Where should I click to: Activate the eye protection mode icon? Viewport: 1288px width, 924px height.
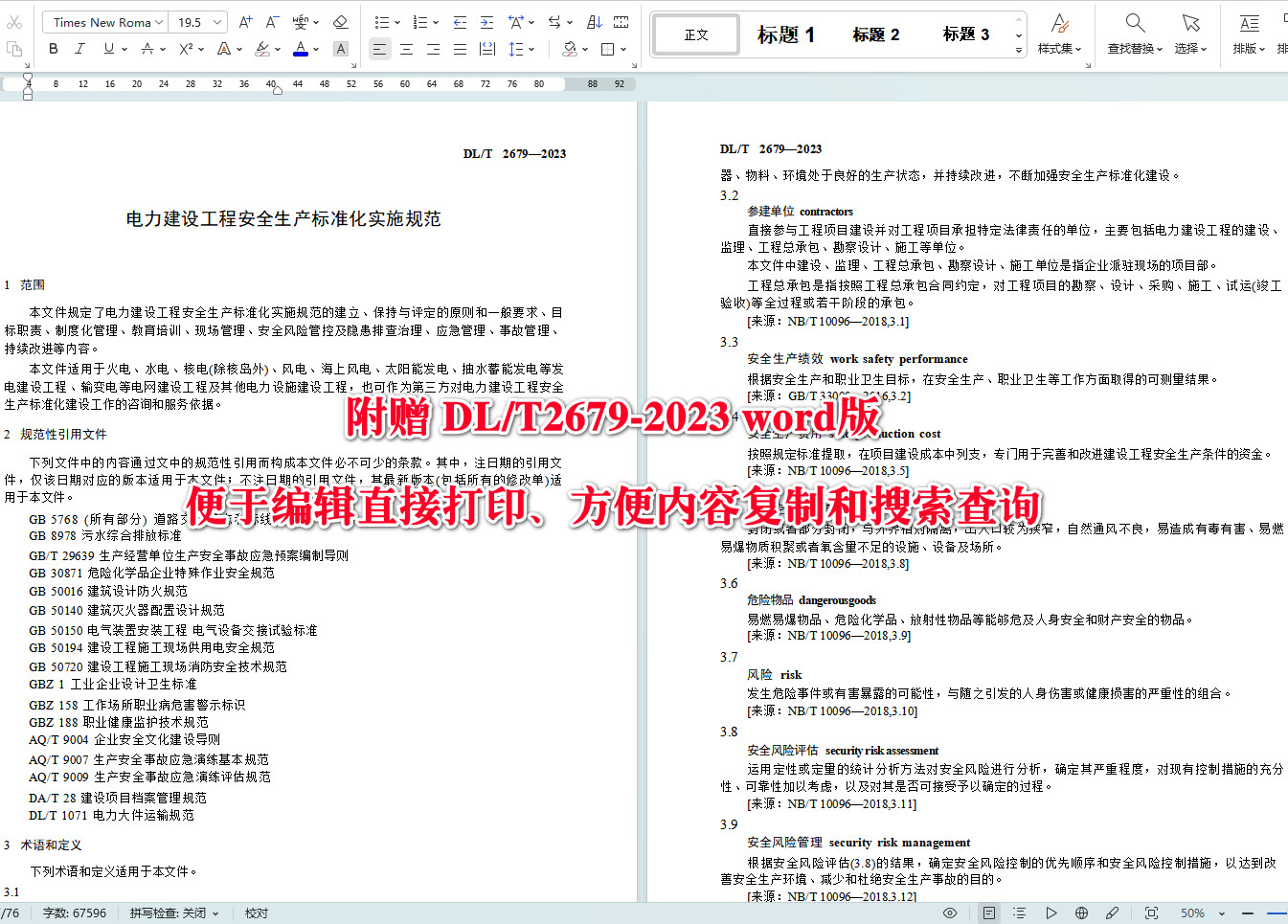(951, 913)
